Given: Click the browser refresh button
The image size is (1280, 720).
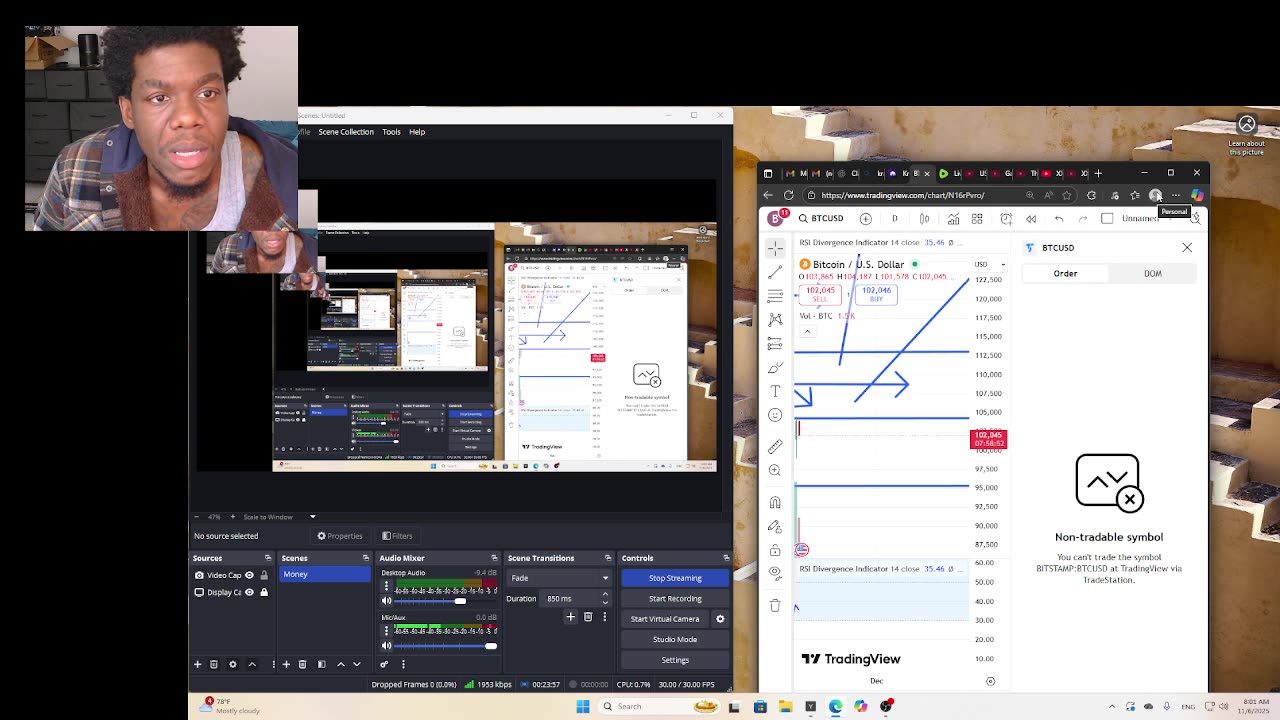Looking at the screenshot, I should pyautogui.click(x=789, y=195).
